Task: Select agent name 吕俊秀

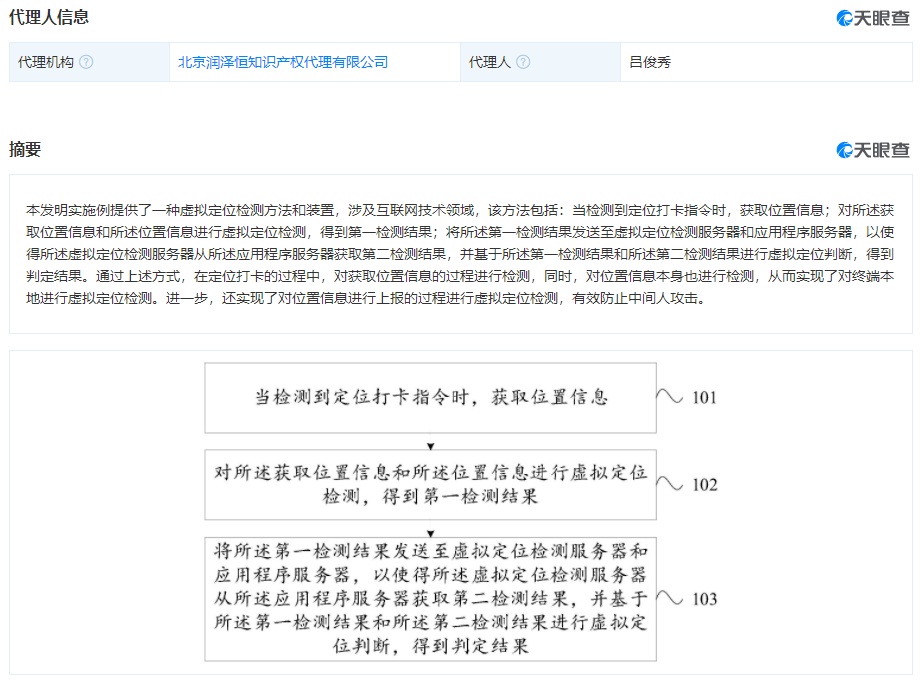Action: pyautogui.click(x=650, y=62)
